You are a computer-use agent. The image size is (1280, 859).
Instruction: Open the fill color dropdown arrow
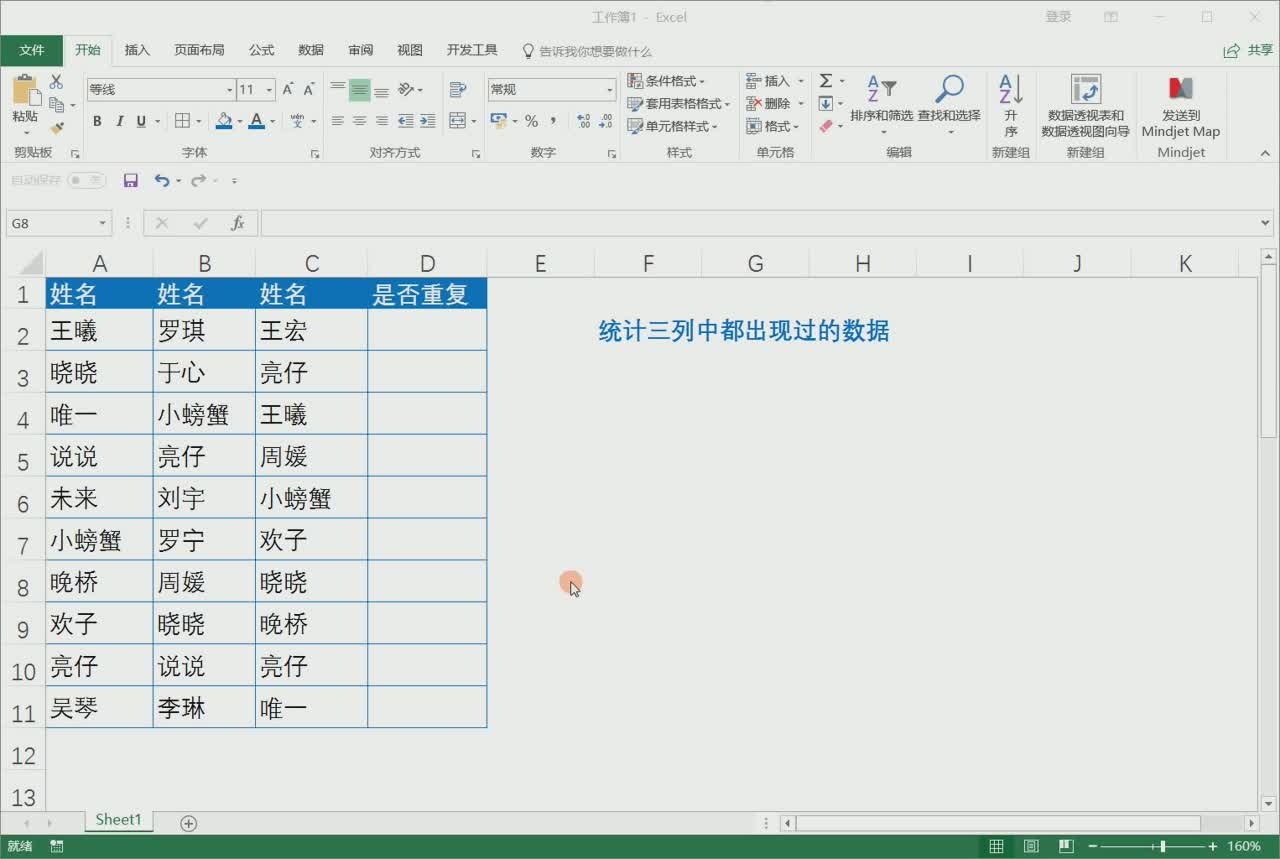click(240, 122)
